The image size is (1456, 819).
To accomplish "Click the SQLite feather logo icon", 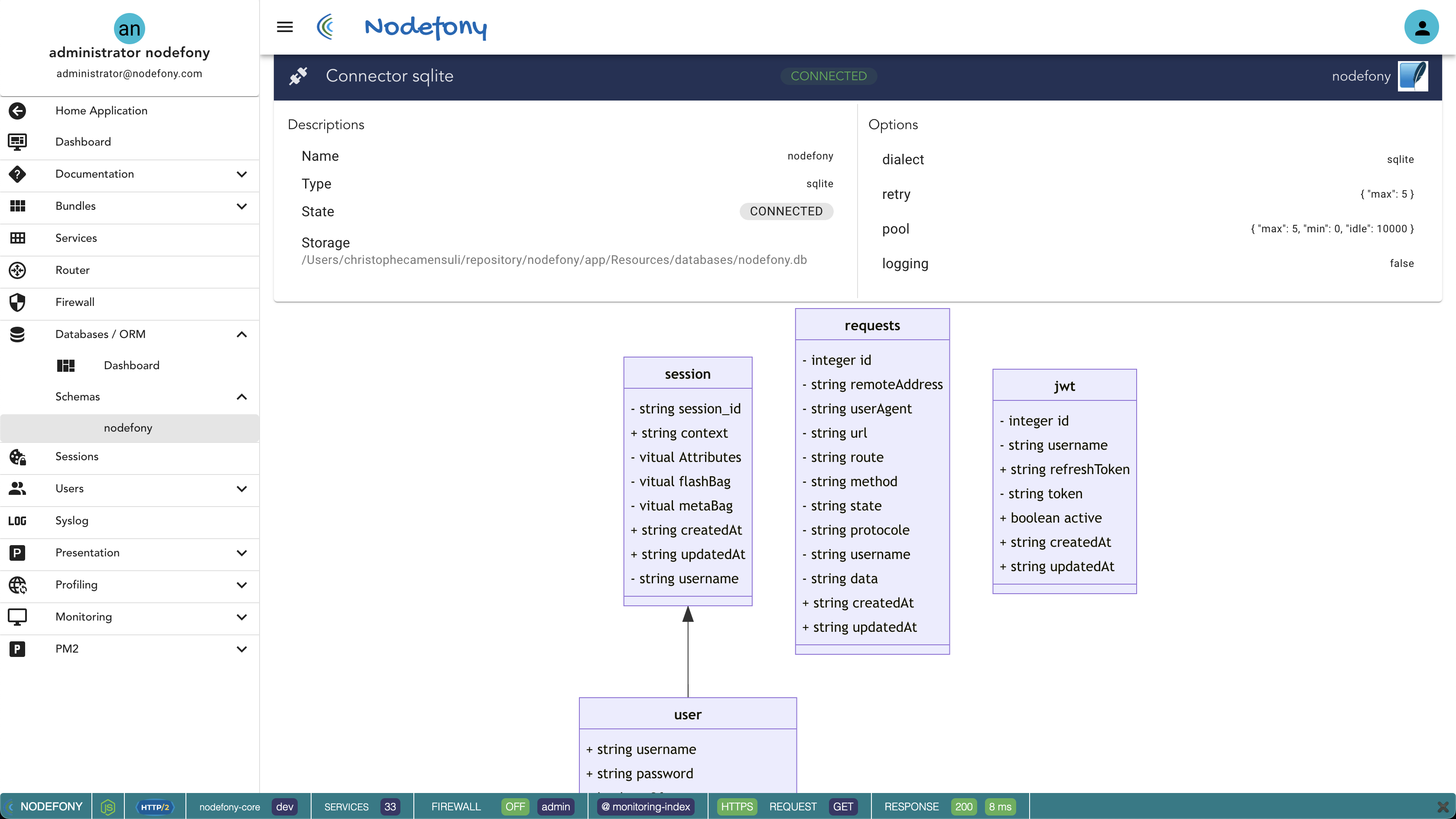I will 1413,76.
